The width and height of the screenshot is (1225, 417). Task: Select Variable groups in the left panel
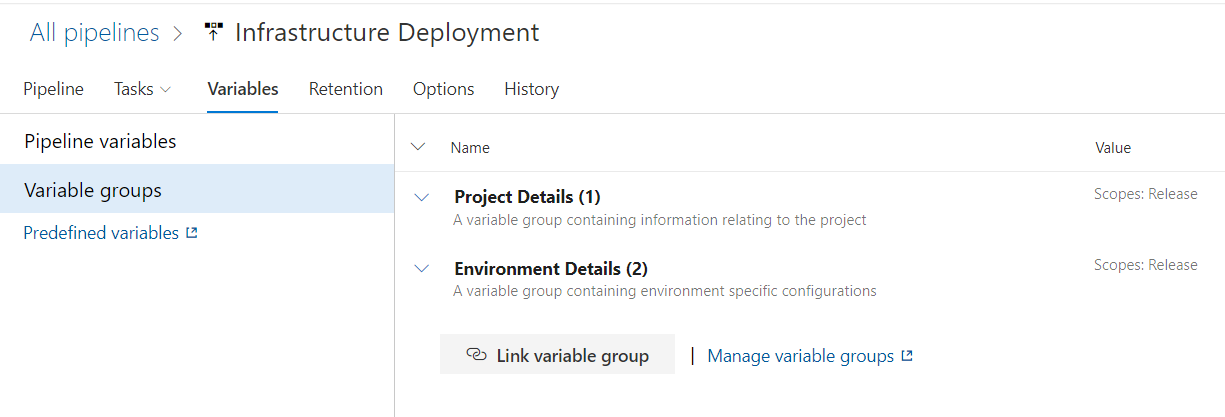[x=93, y=190]
